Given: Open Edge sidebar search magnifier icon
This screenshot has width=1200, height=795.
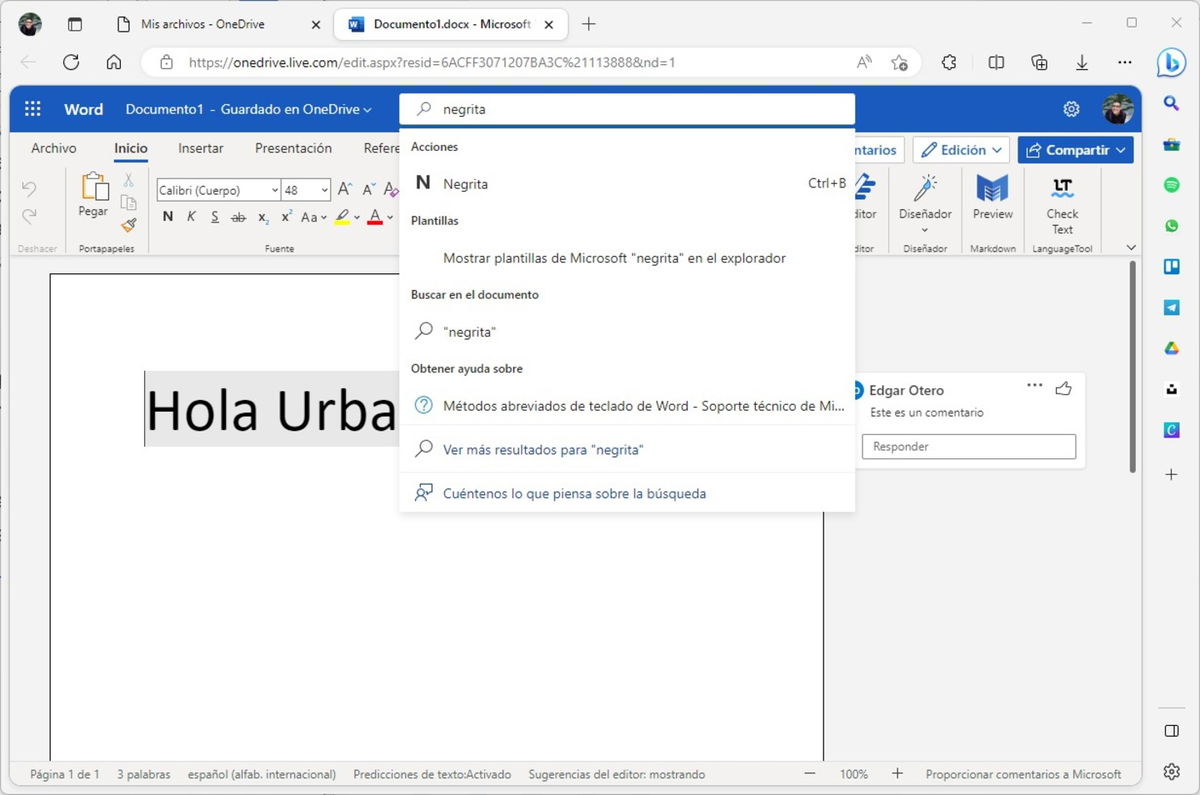Looking at the screenshot, I should coord(1171,103).
